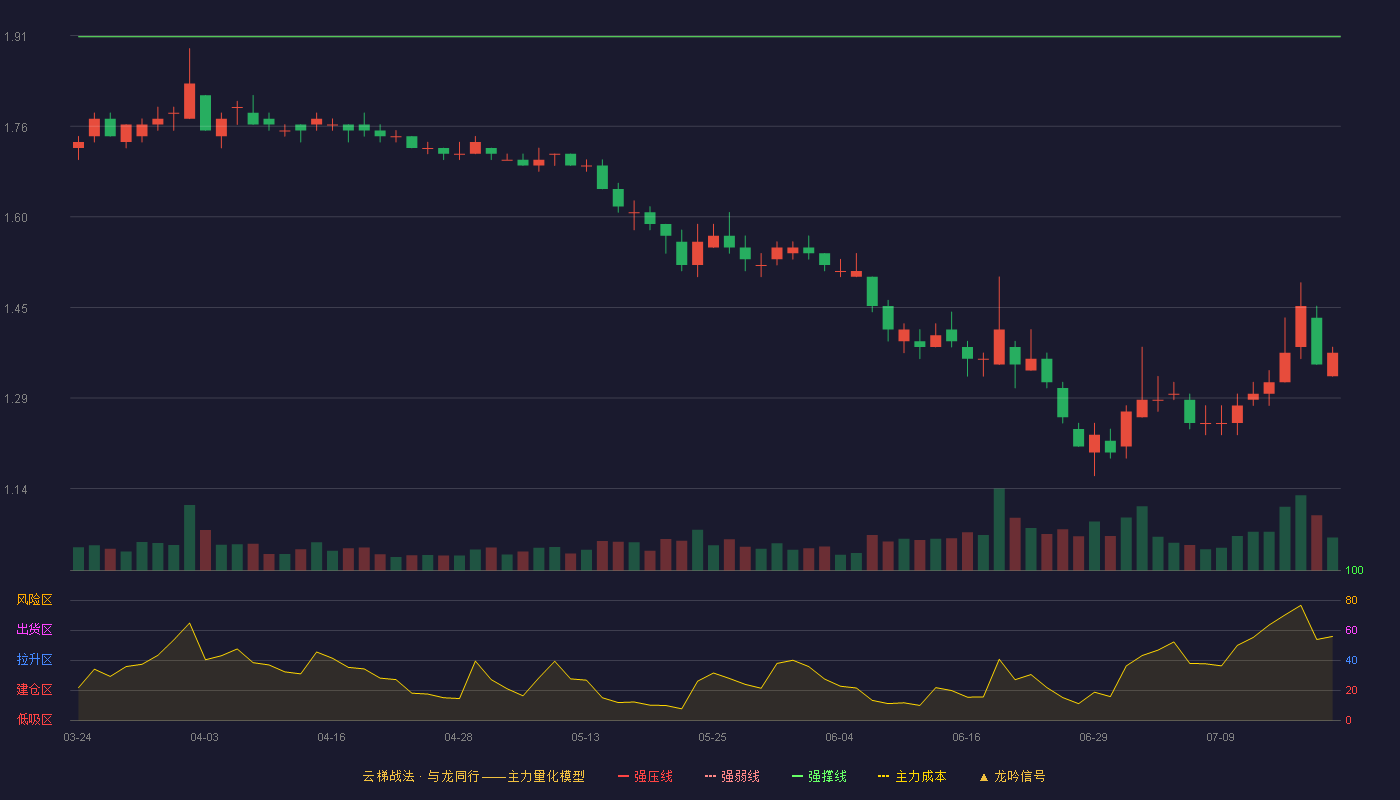Select the 风险区 zone label
This screenshot has height=800, width=1400.
click(x=35, y=600)
